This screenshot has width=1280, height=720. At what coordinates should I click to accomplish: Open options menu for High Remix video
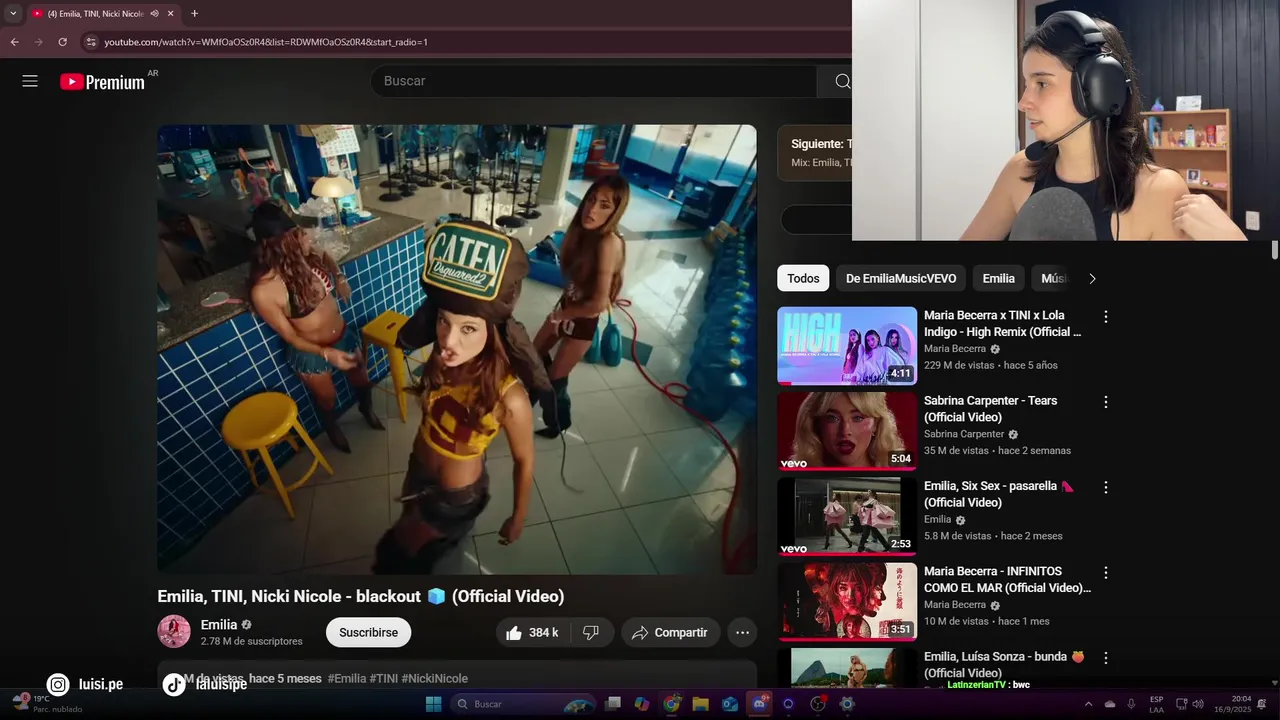1106,316
